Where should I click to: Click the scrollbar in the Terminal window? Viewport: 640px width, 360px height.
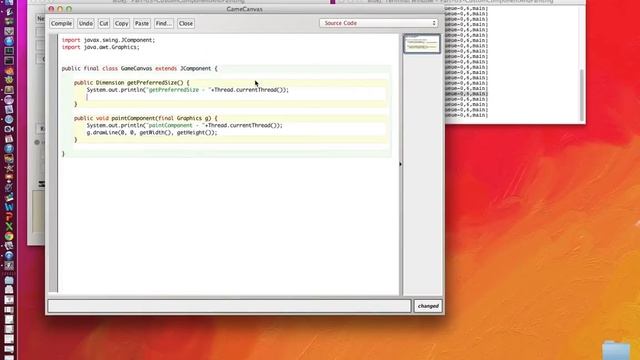pyautogui.click(x=582, y=95)
